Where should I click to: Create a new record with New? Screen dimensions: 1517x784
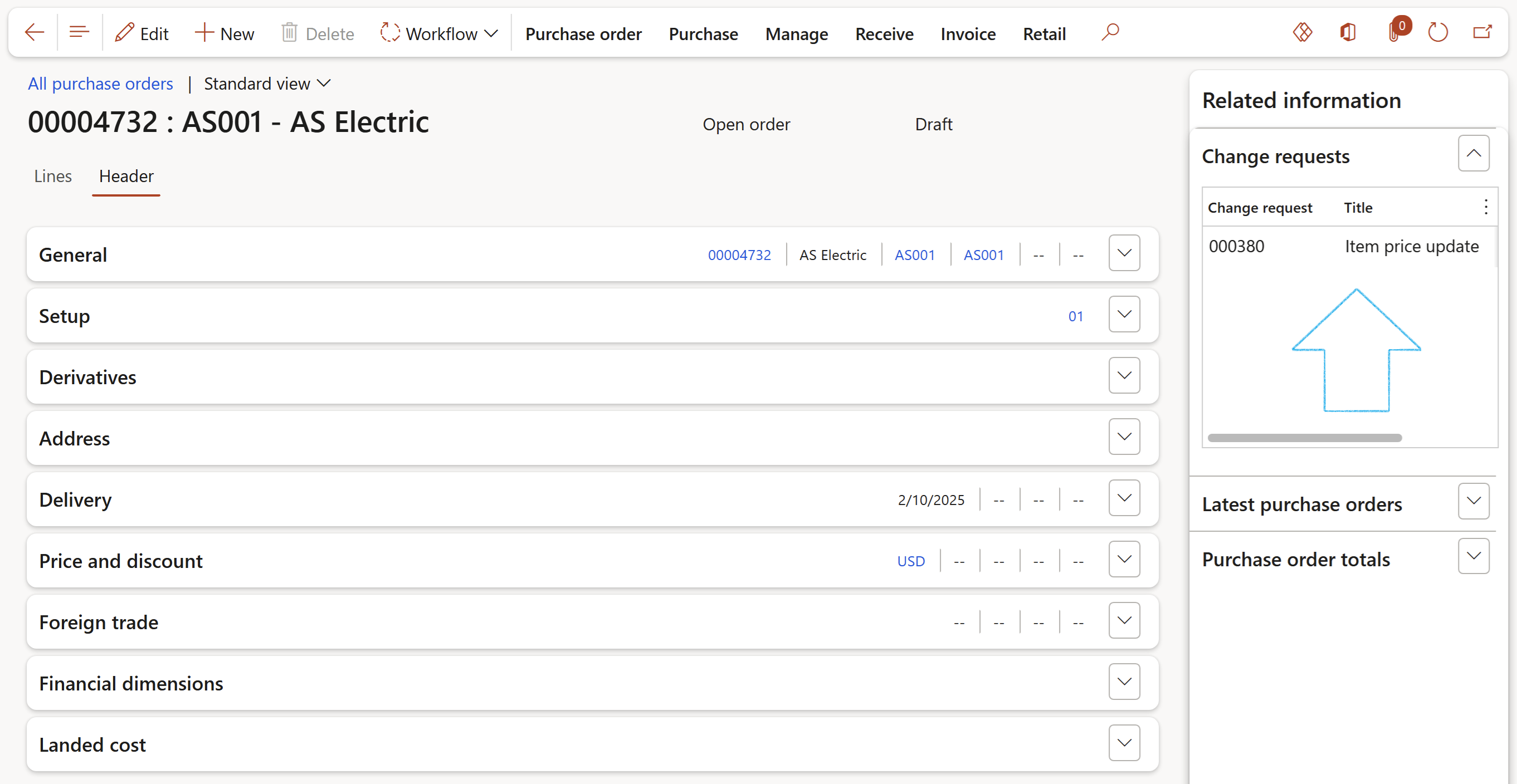click(225, 33)
